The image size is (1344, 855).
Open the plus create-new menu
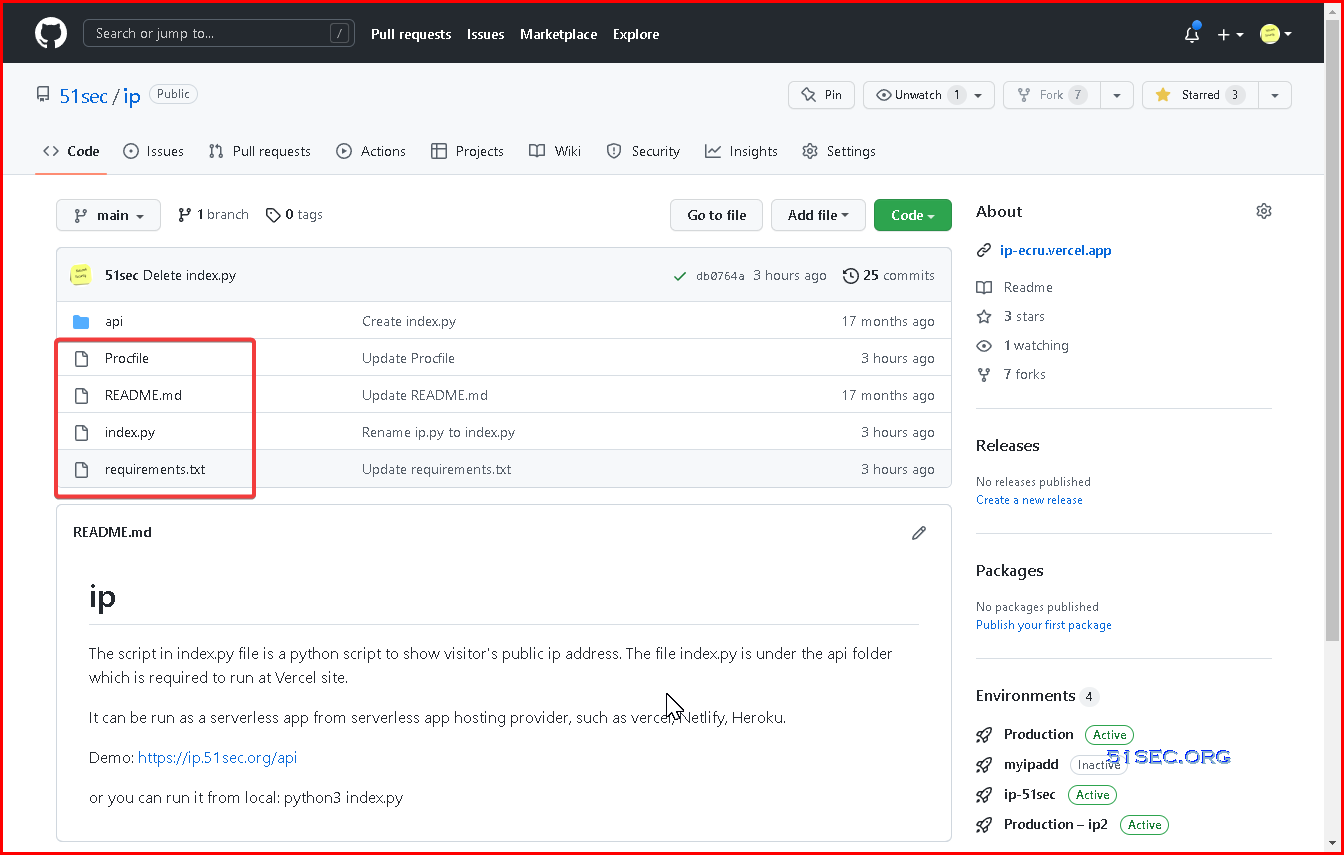(x=1230, y=34)
